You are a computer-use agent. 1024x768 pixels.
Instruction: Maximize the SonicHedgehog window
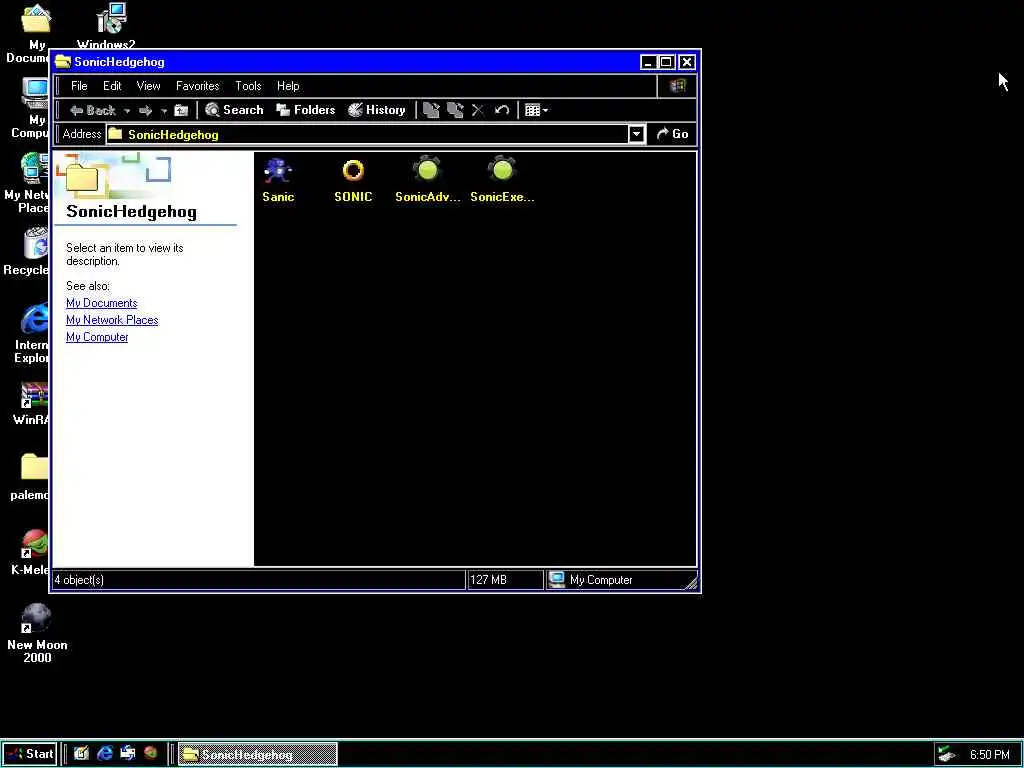(x=667, y=62)
